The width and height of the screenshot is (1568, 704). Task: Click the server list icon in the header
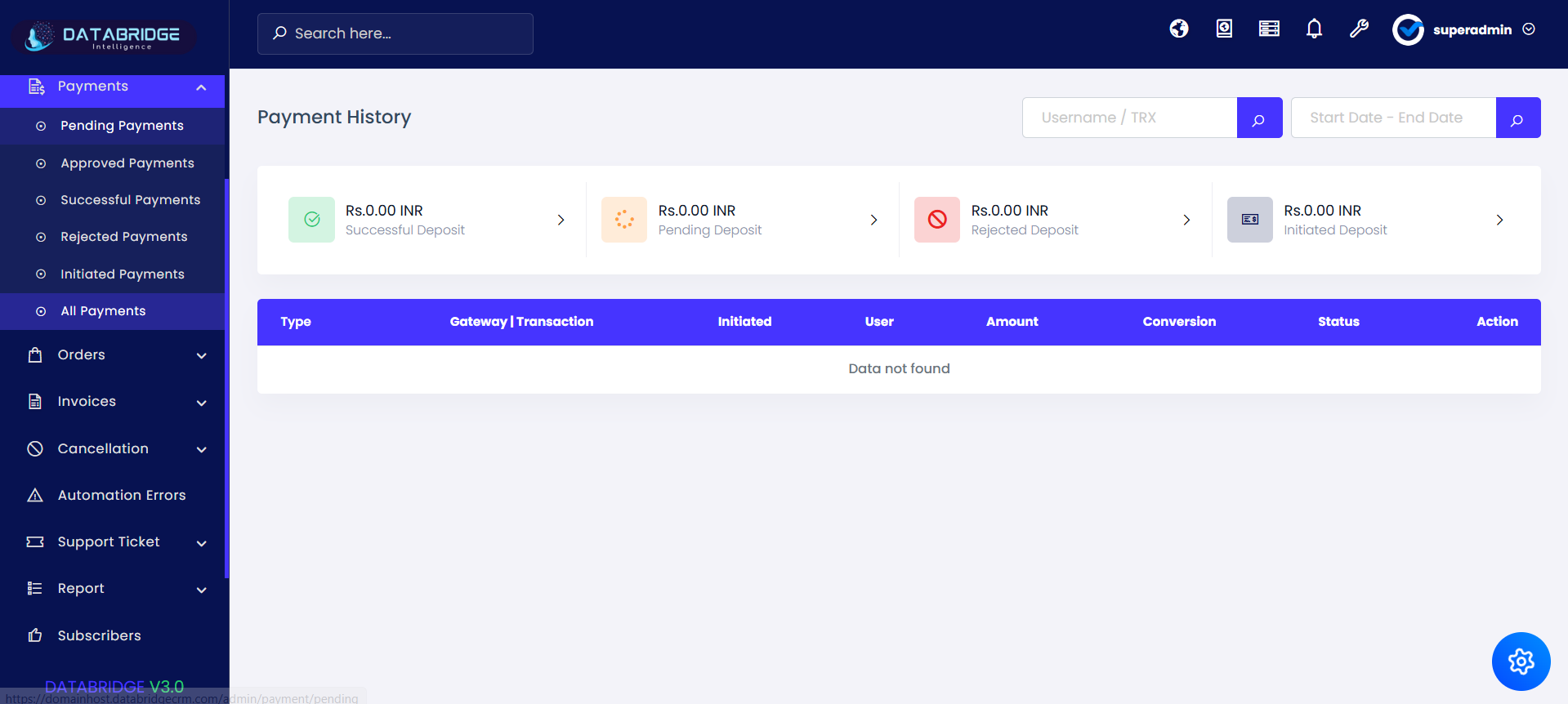click(1269, 29)
